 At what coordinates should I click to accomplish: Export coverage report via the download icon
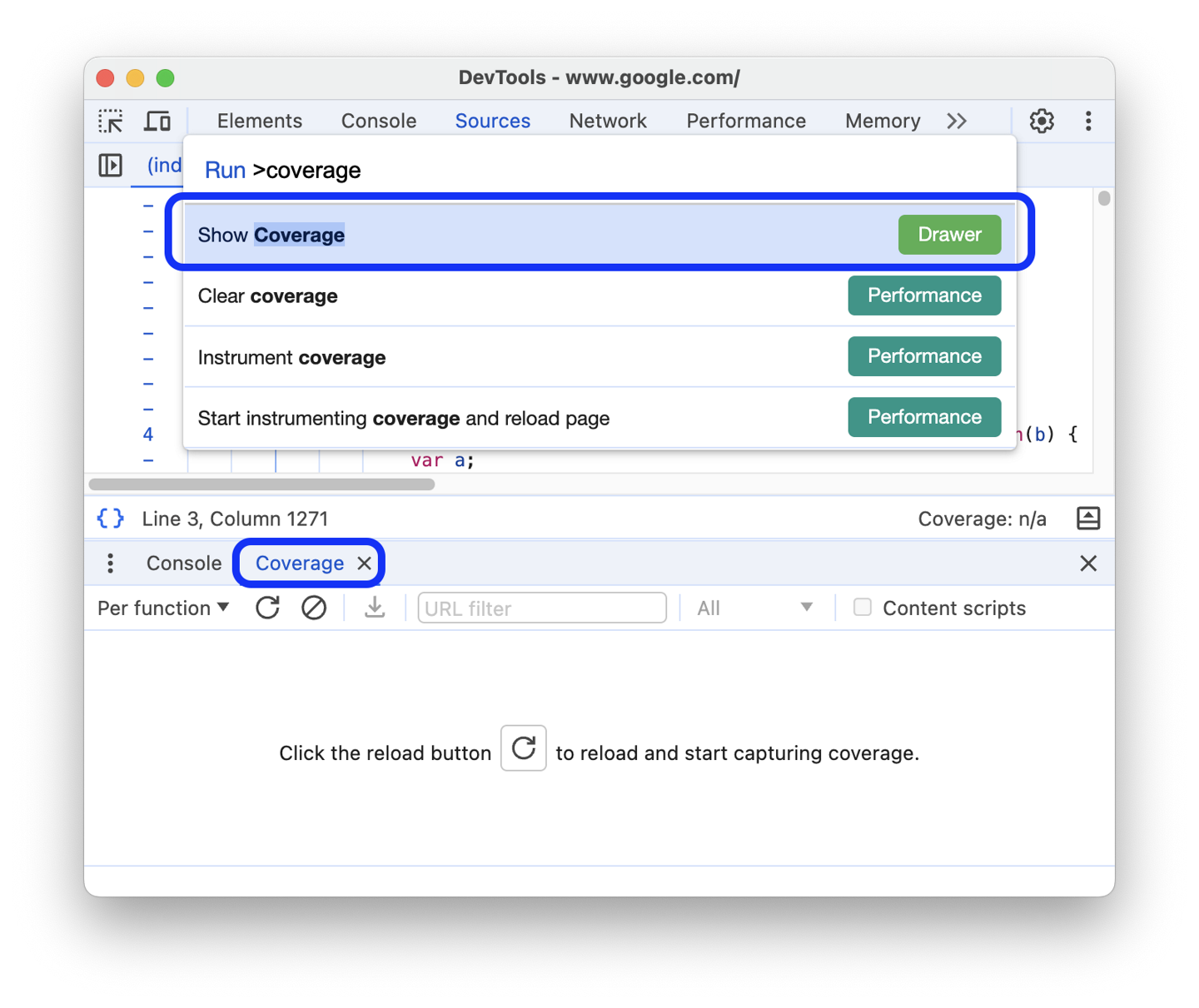click(374, 608)
